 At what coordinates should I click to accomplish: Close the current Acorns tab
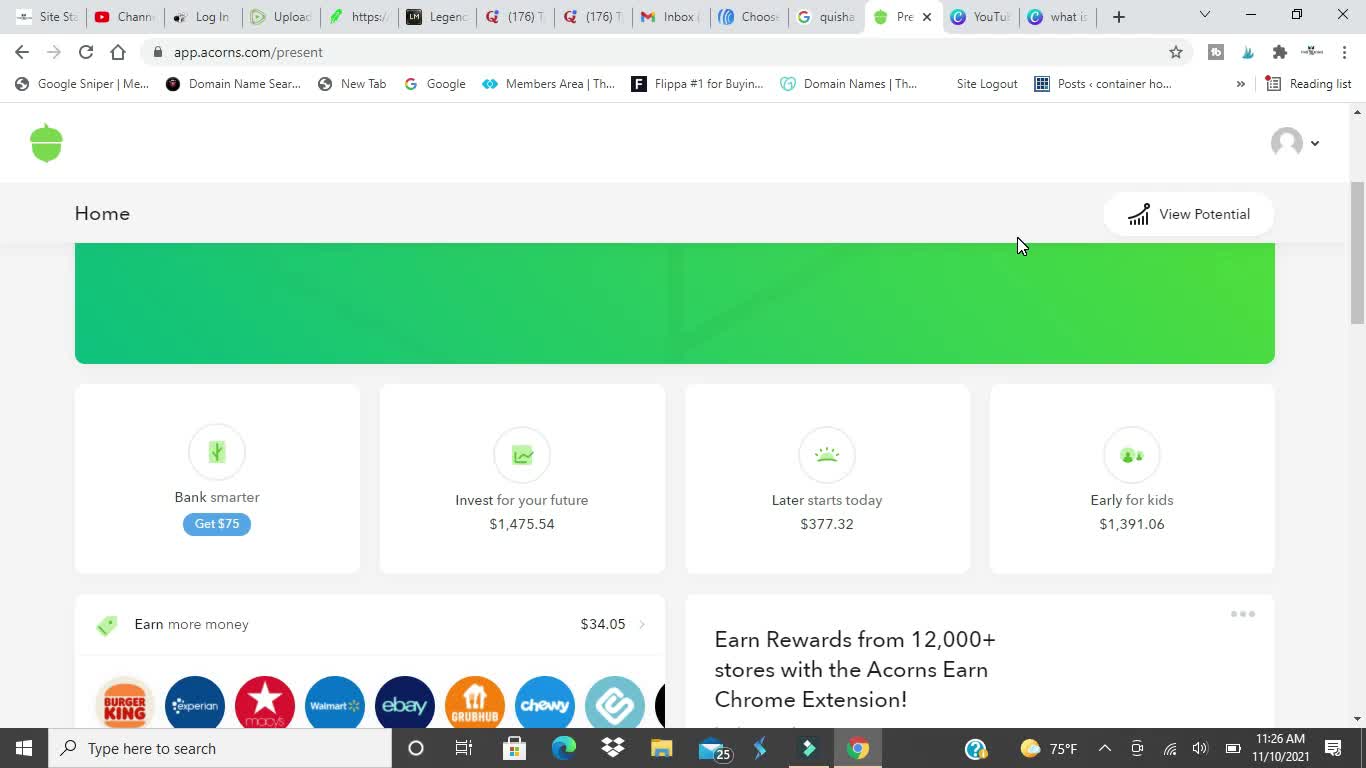(x=927, y=17)
